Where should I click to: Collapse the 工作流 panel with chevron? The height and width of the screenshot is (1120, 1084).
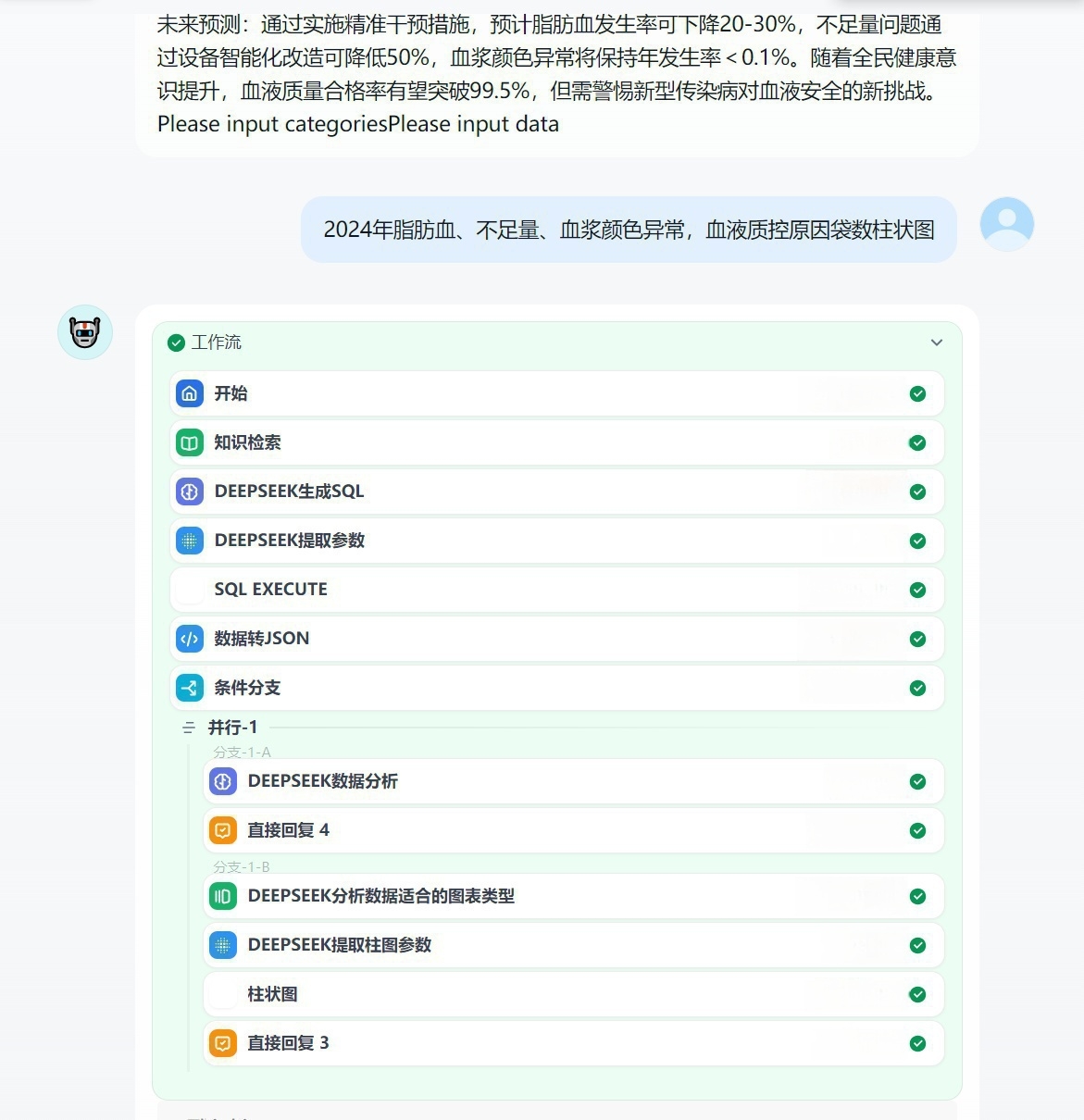937,342
